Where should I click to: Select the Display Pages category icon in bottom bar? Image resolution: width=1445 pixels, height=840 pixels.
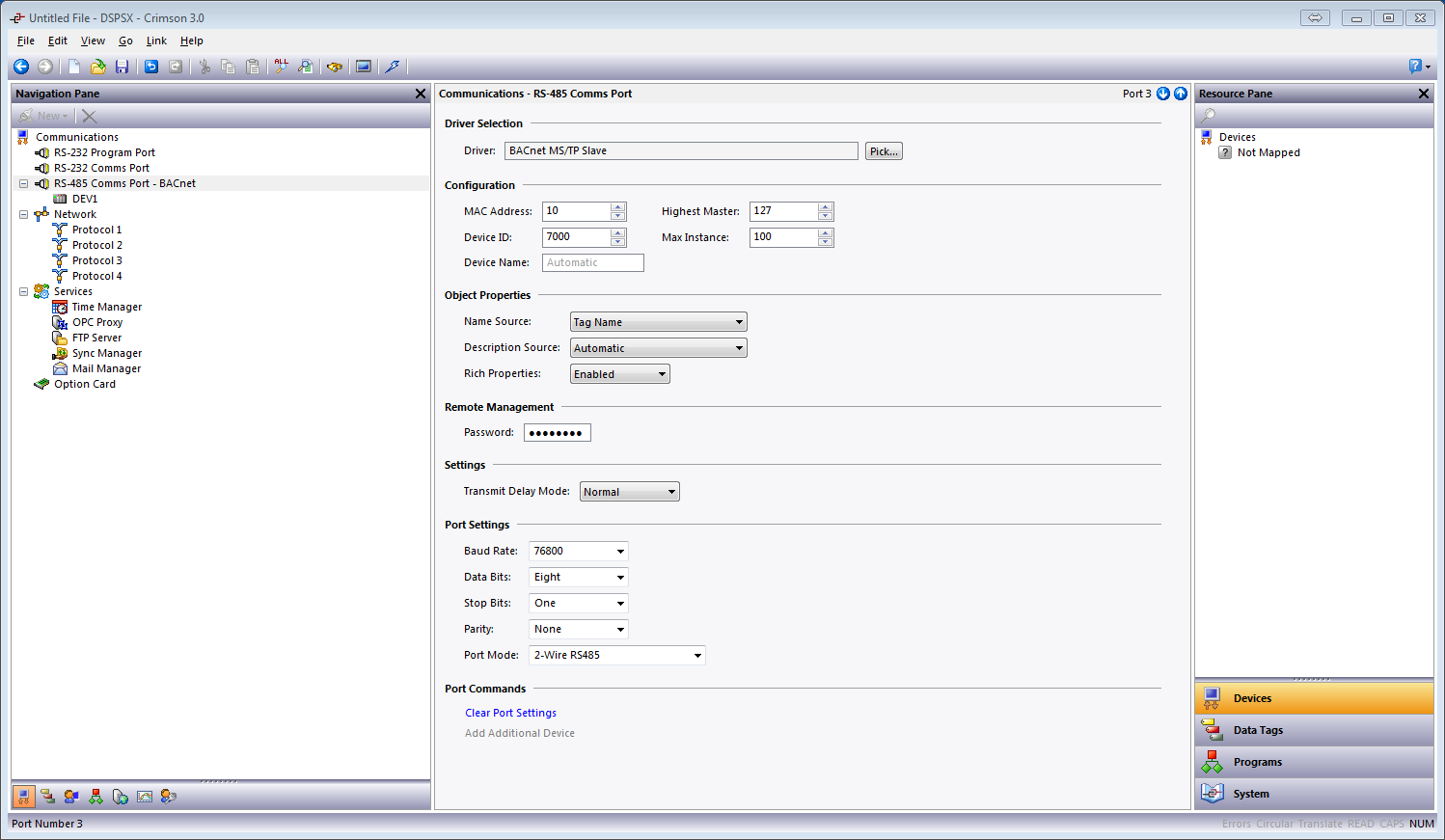coord(72,797)
